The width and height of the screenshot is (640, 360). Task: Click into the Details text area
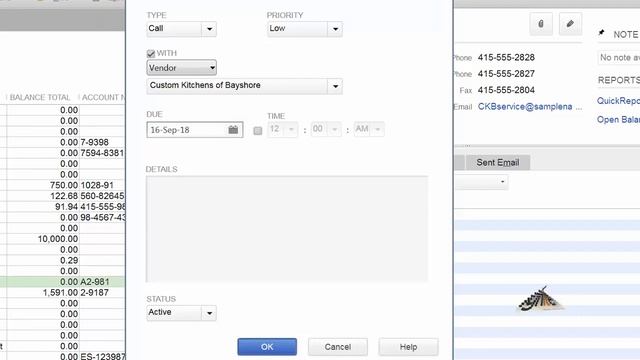(287, 229)
